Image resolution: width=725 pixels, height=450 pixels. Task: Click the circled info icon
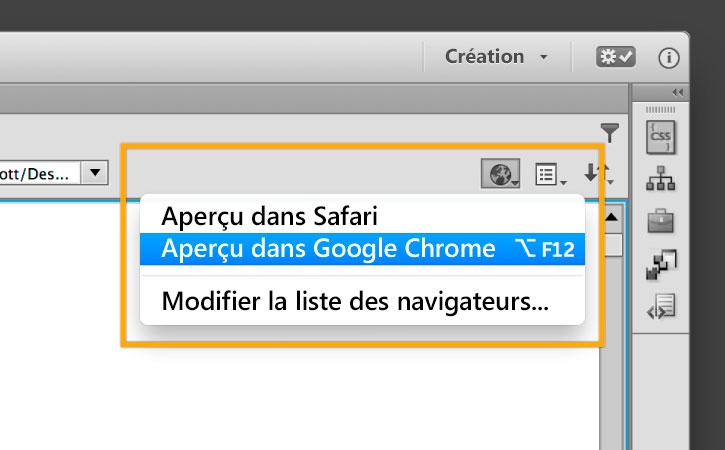coord(668,58)
